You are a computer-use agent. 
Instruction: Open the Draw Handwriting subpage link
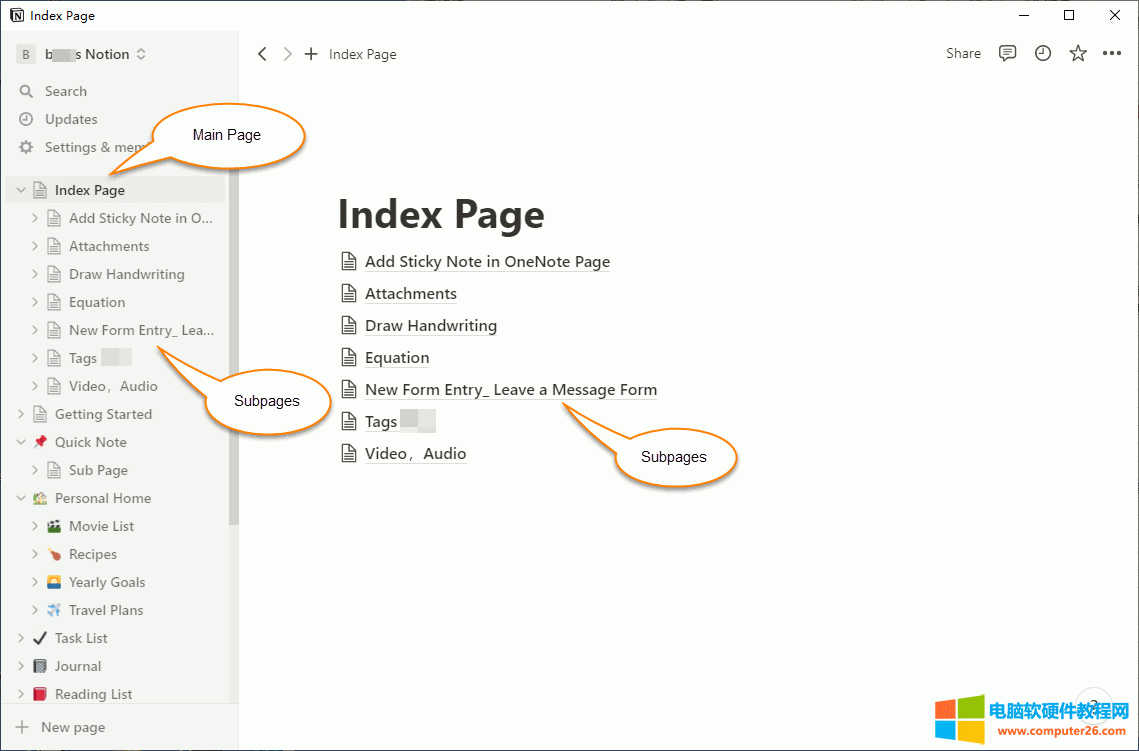click(430, 326)
